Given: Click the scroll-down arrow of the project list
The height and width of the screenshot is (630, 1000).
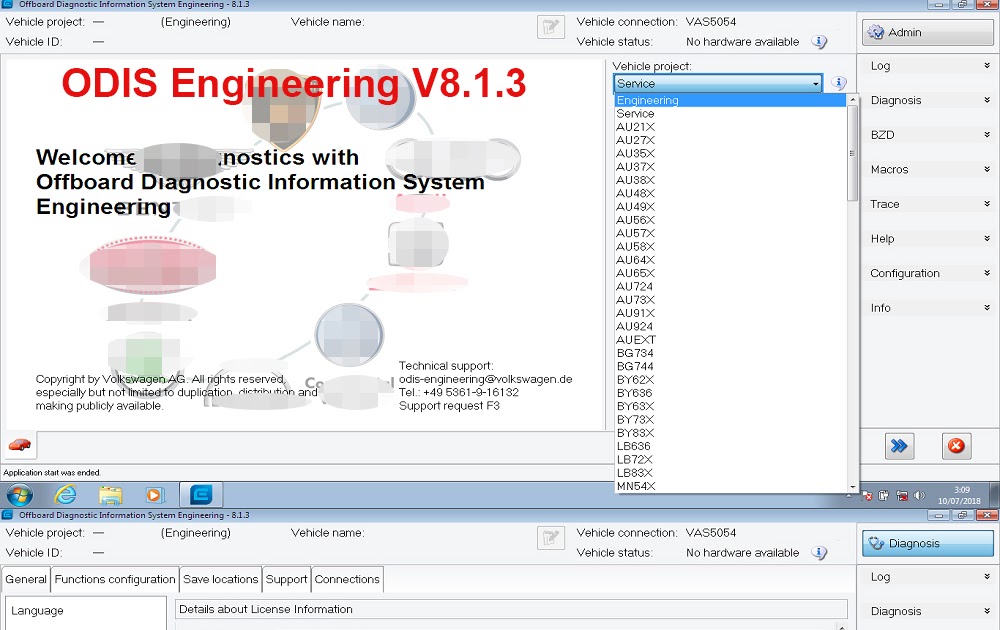Looking at the screenshot, I should (x=852, y=487).
